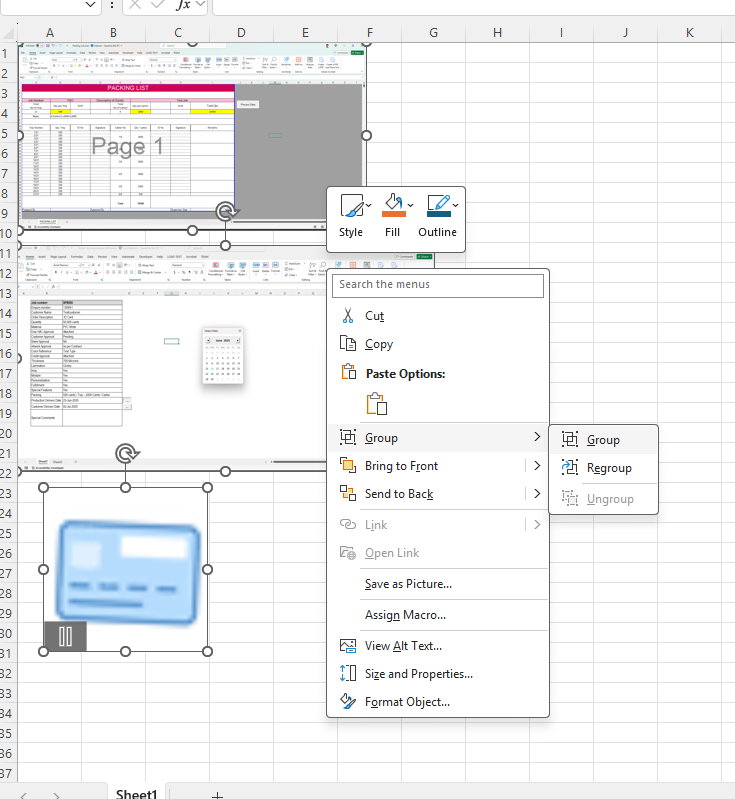Open View Alt Text from menu

[438, 646]
